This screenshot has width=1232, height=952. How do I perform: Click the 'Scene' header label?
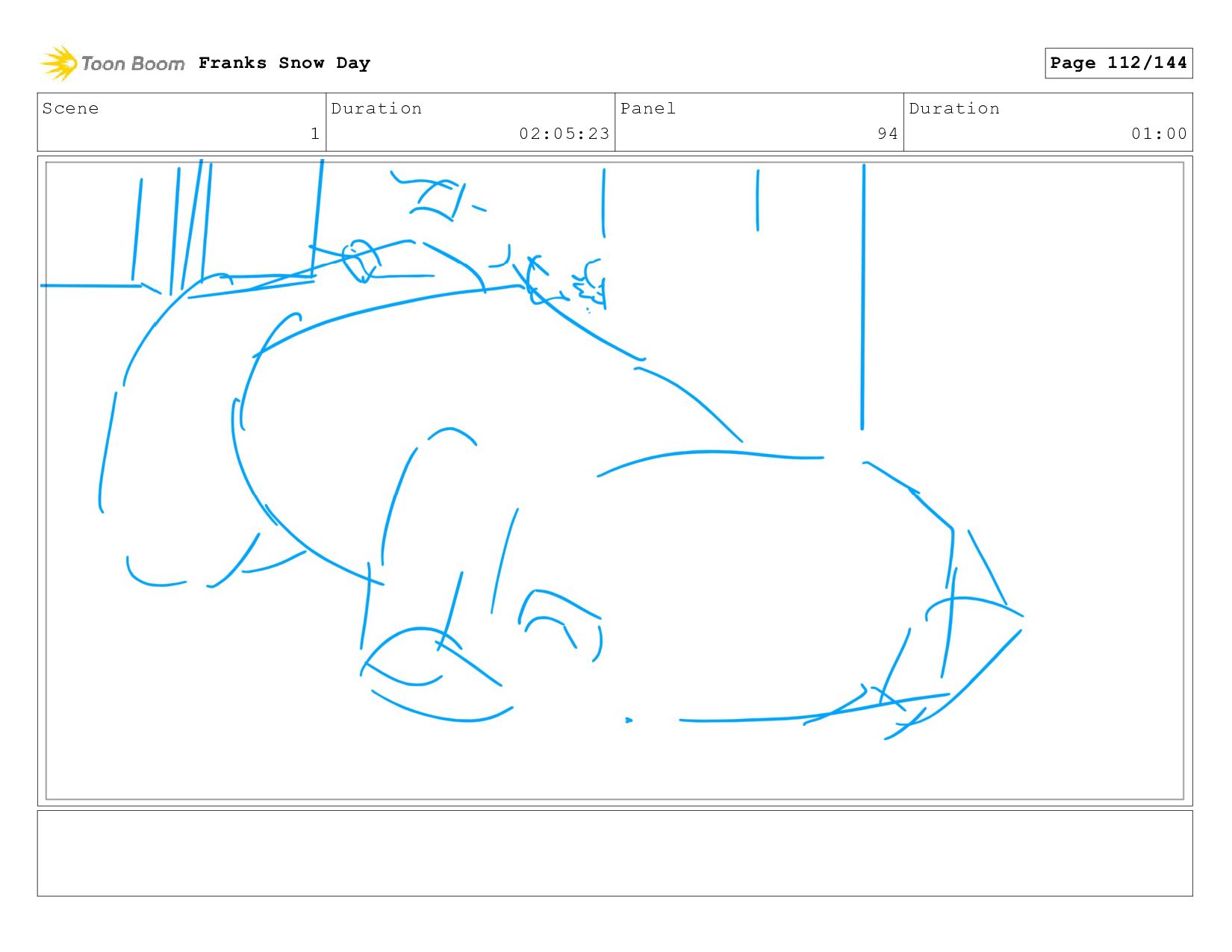pyautogui.click(x=71, y=108)
